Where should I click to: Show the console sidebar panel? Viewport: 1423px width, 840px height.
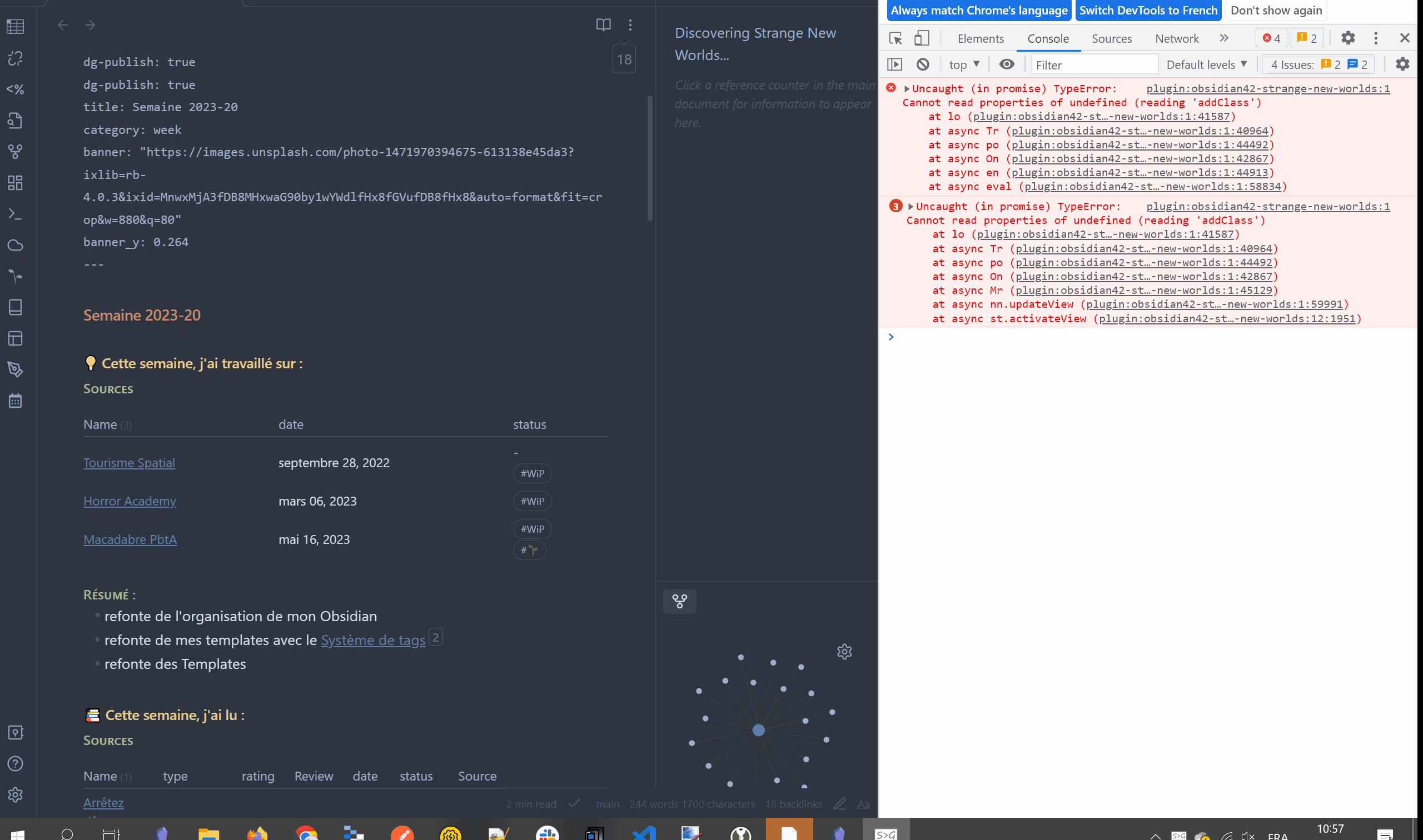[x=895, y=64]
